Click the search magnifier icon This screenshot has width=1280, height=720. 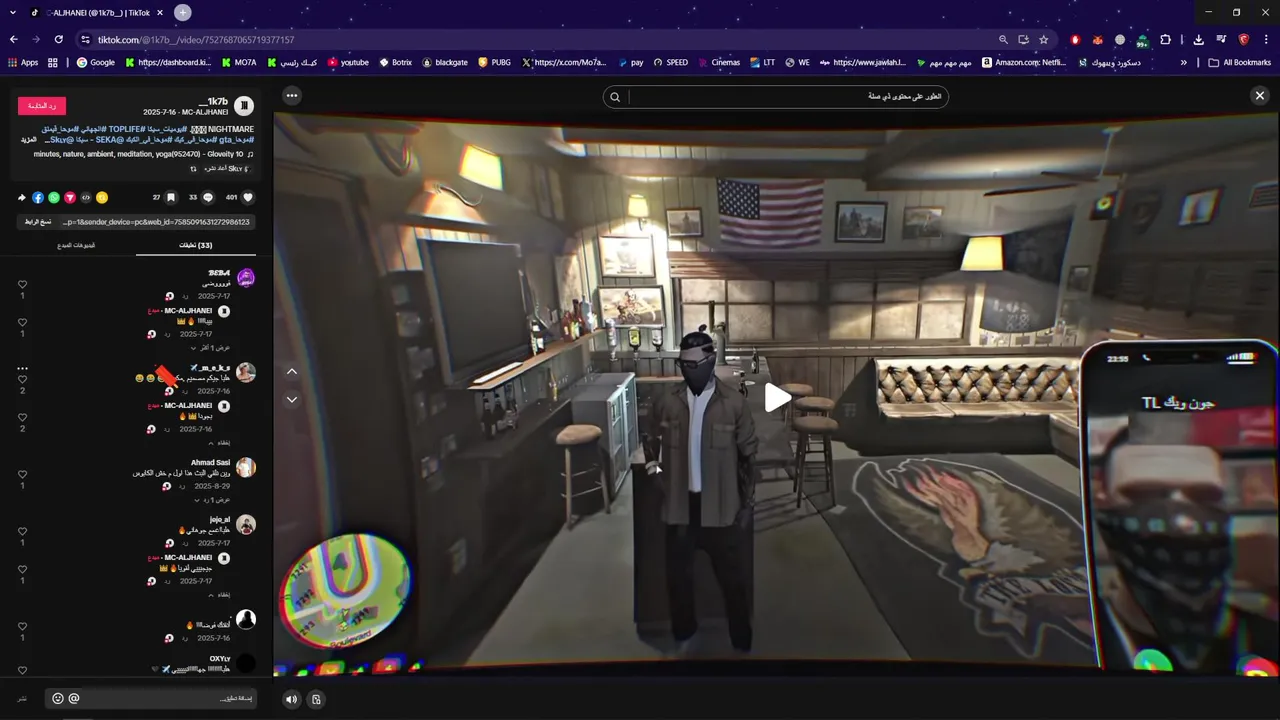[x=615, y=97]
